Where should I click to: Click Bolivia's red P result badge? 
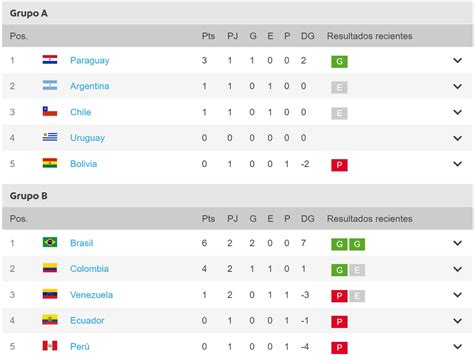pos(339,165)
